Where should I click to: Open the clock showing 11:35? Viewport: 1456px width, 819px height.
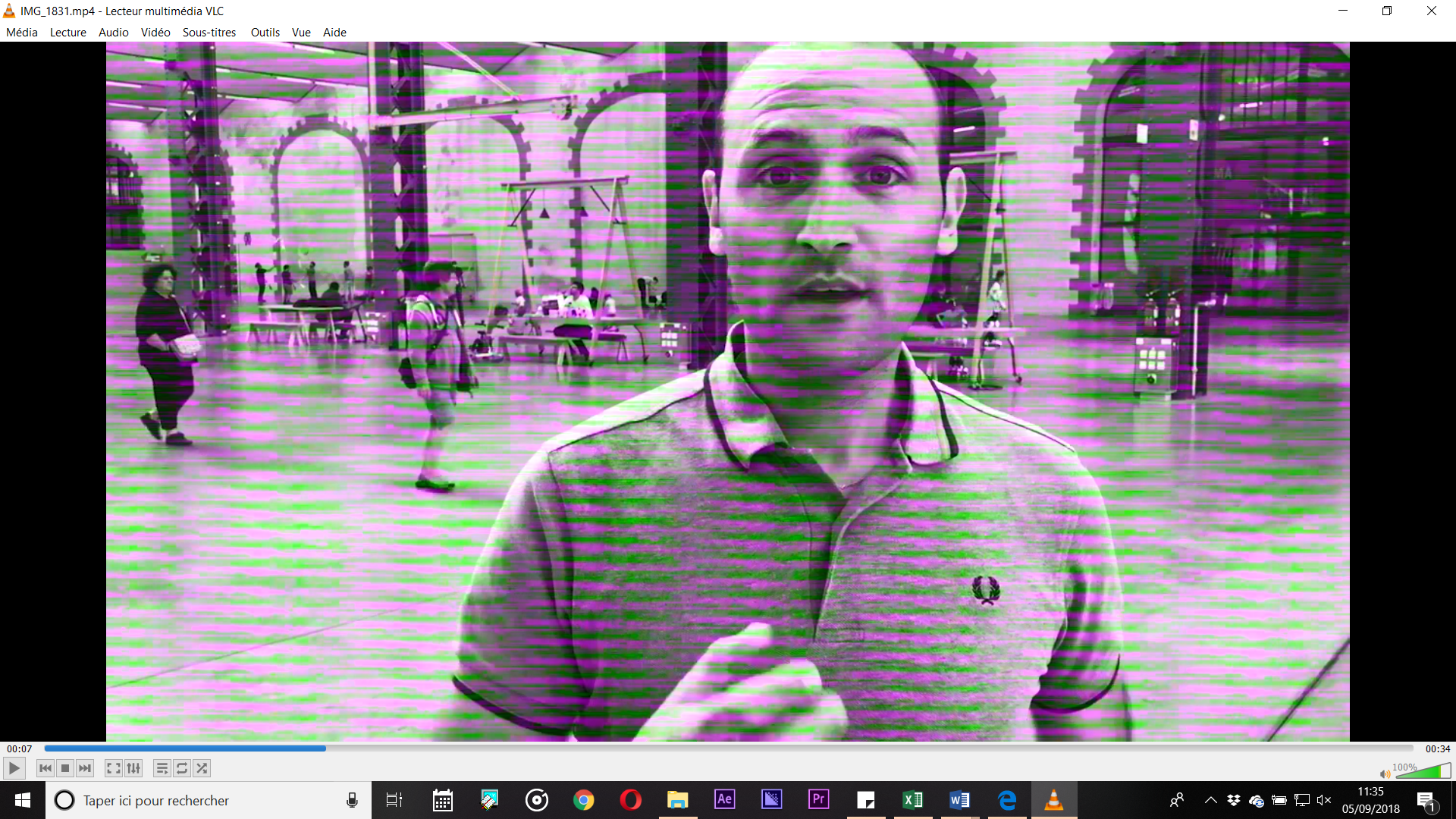(1371, 800)
